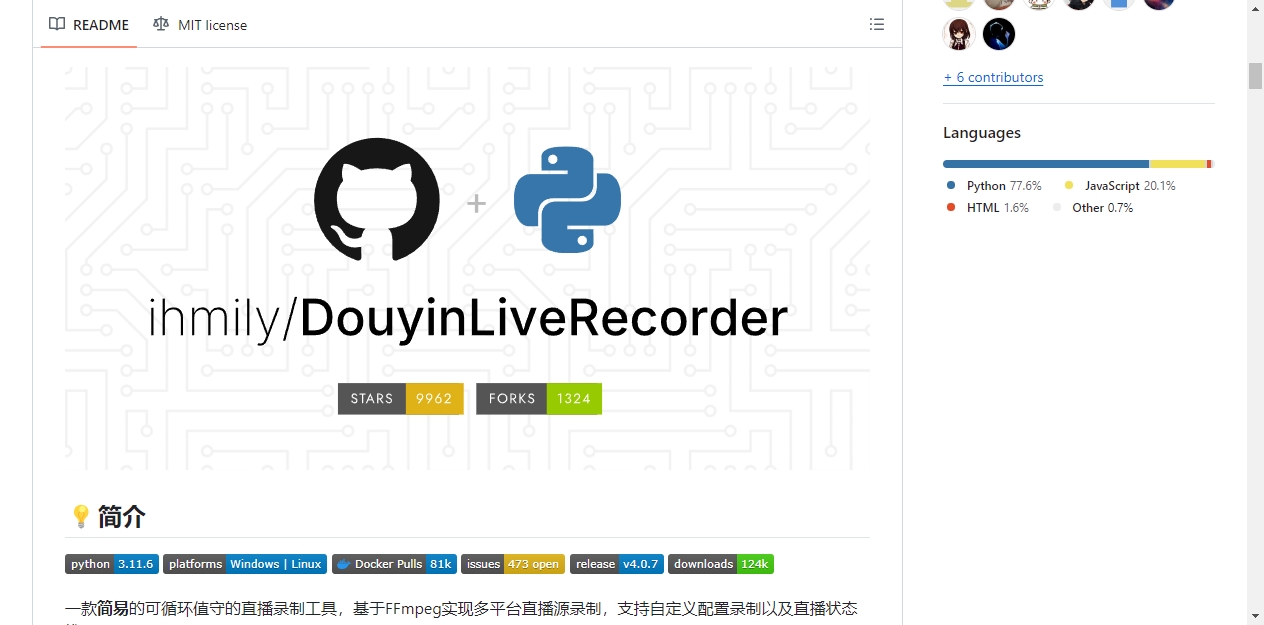Click the GitHub Octocat logo in banner
Image resolution: width=1264 pixels, height=625 pixels.
coord(376,199)
